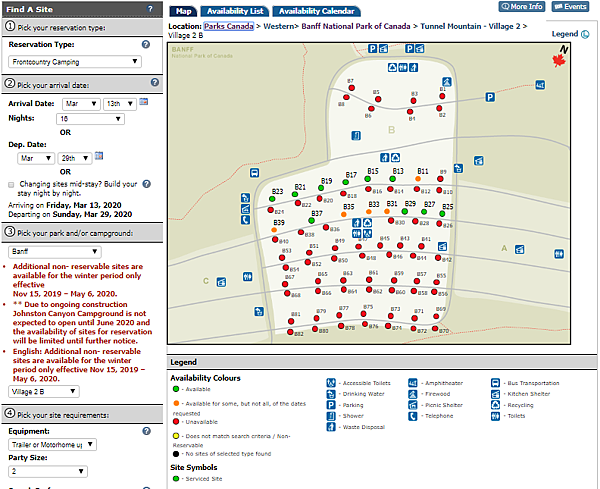Click the bus transportation icon on map
This screenshot has height=489, width=600.
pyautogui.click(x=254, y=173)
